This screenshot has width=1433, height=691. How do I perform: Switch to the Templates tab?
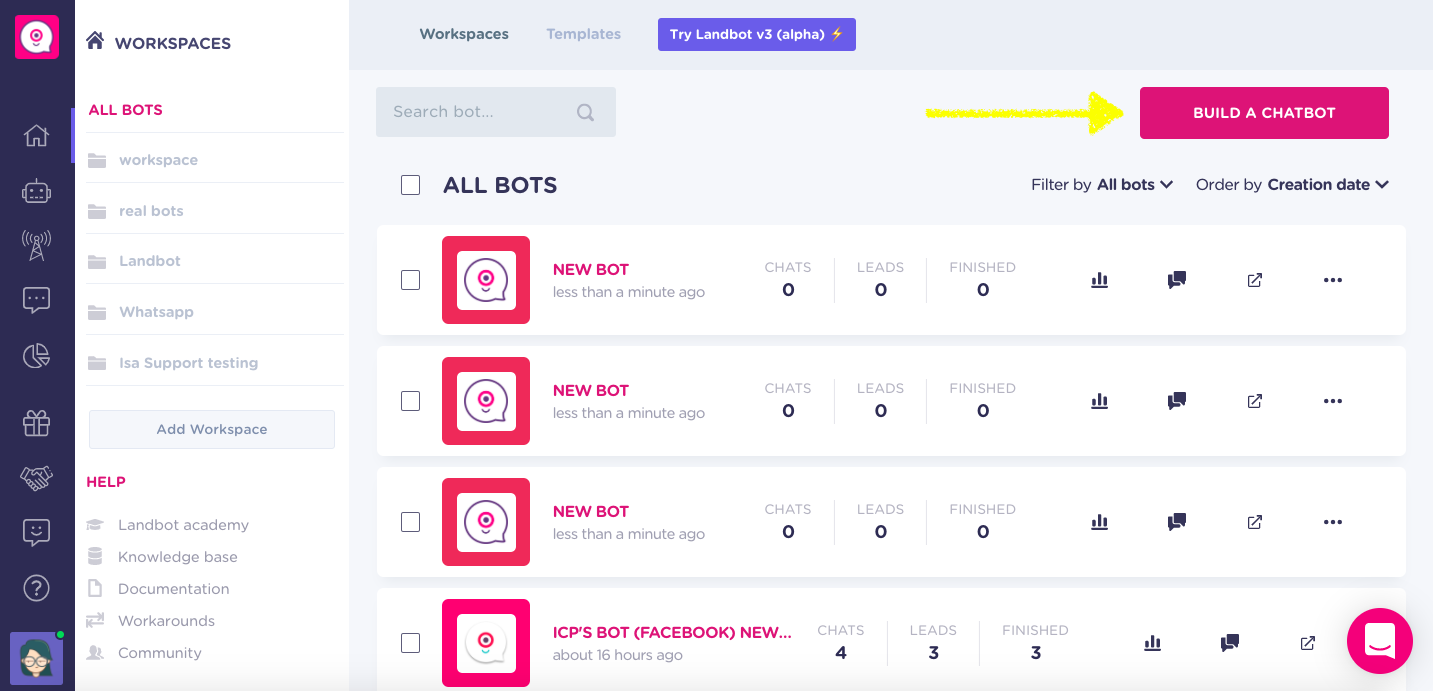584,34
